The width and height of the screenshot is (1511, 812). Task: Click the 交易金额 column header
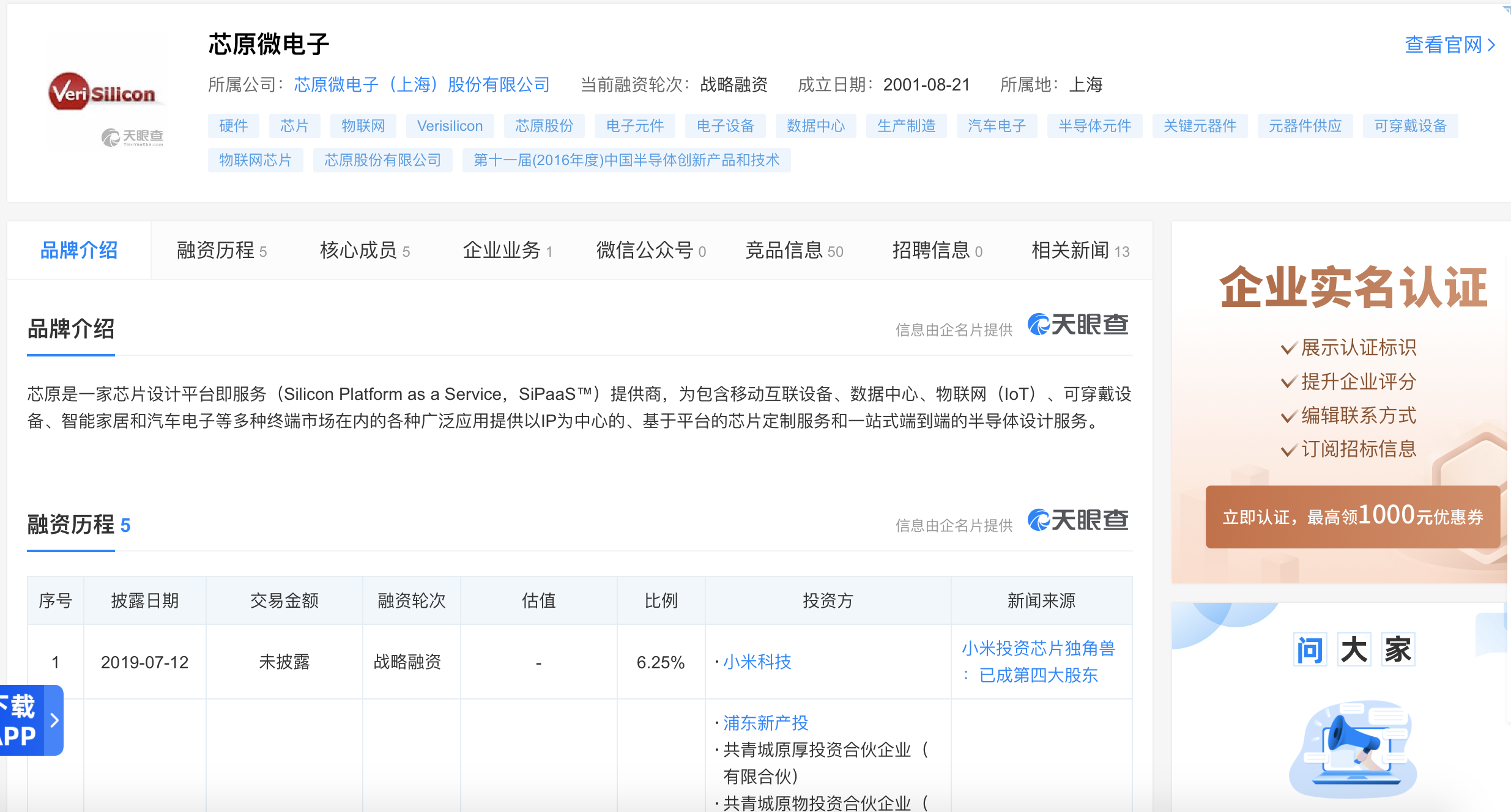click(284, 600)
